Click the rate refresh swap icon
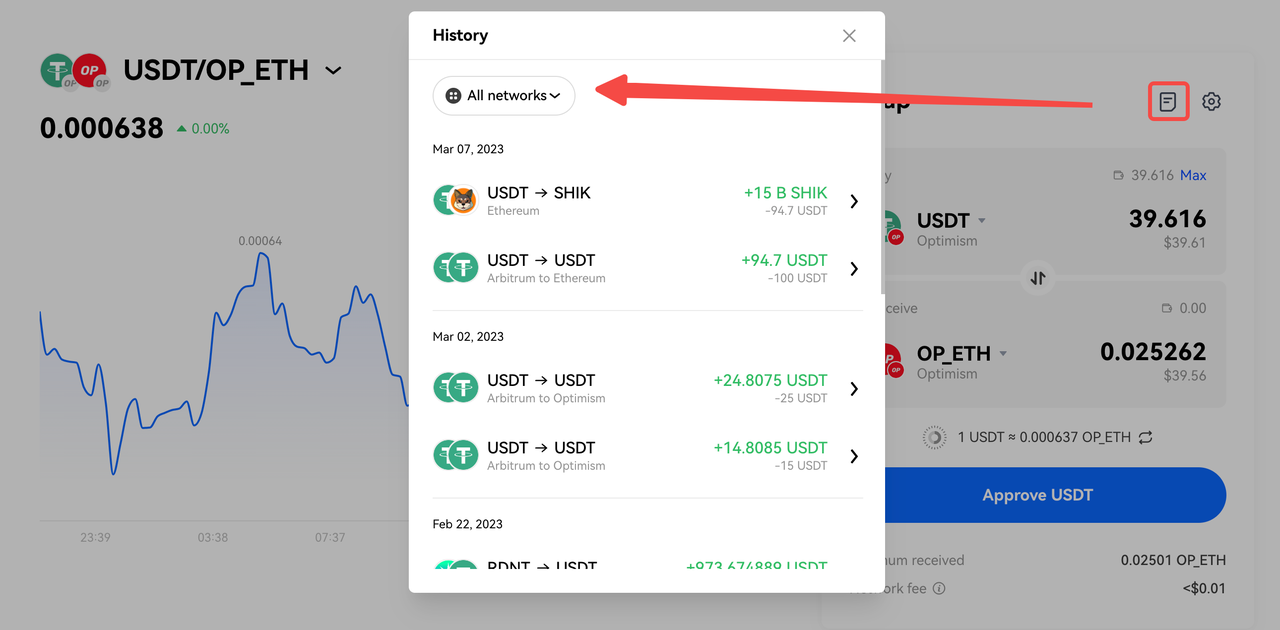 [x=1146, y=437]
